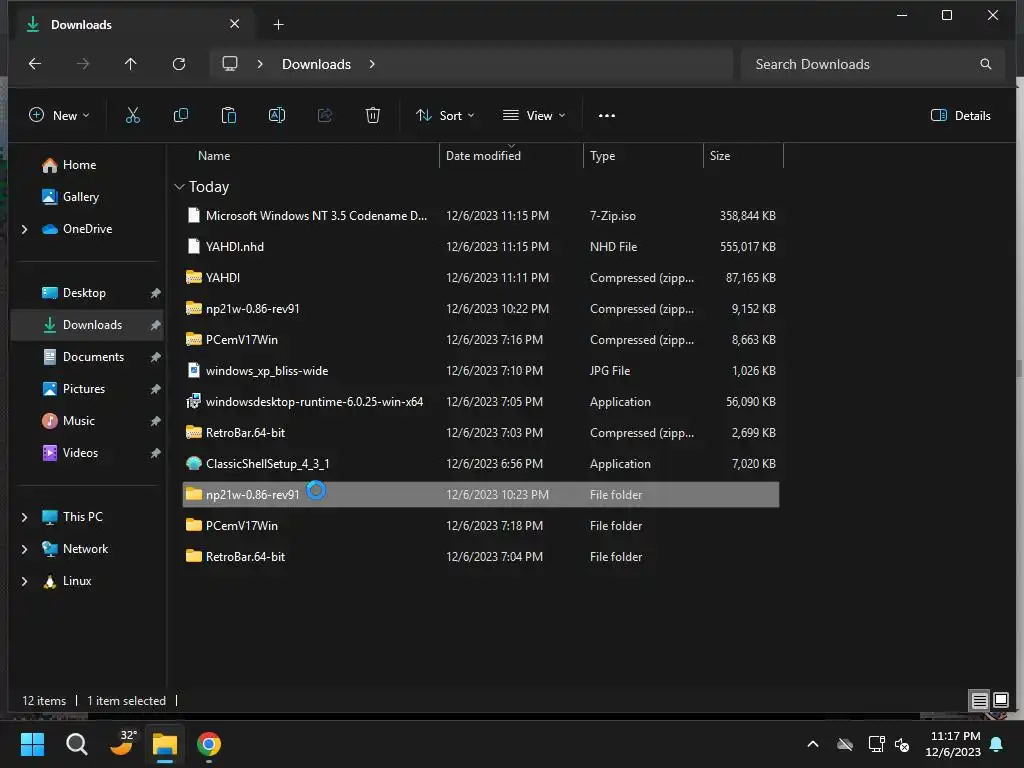Viewport: 1024px width, 768px height.
Task: Close the Downloads tab
Action: (234, 24)
